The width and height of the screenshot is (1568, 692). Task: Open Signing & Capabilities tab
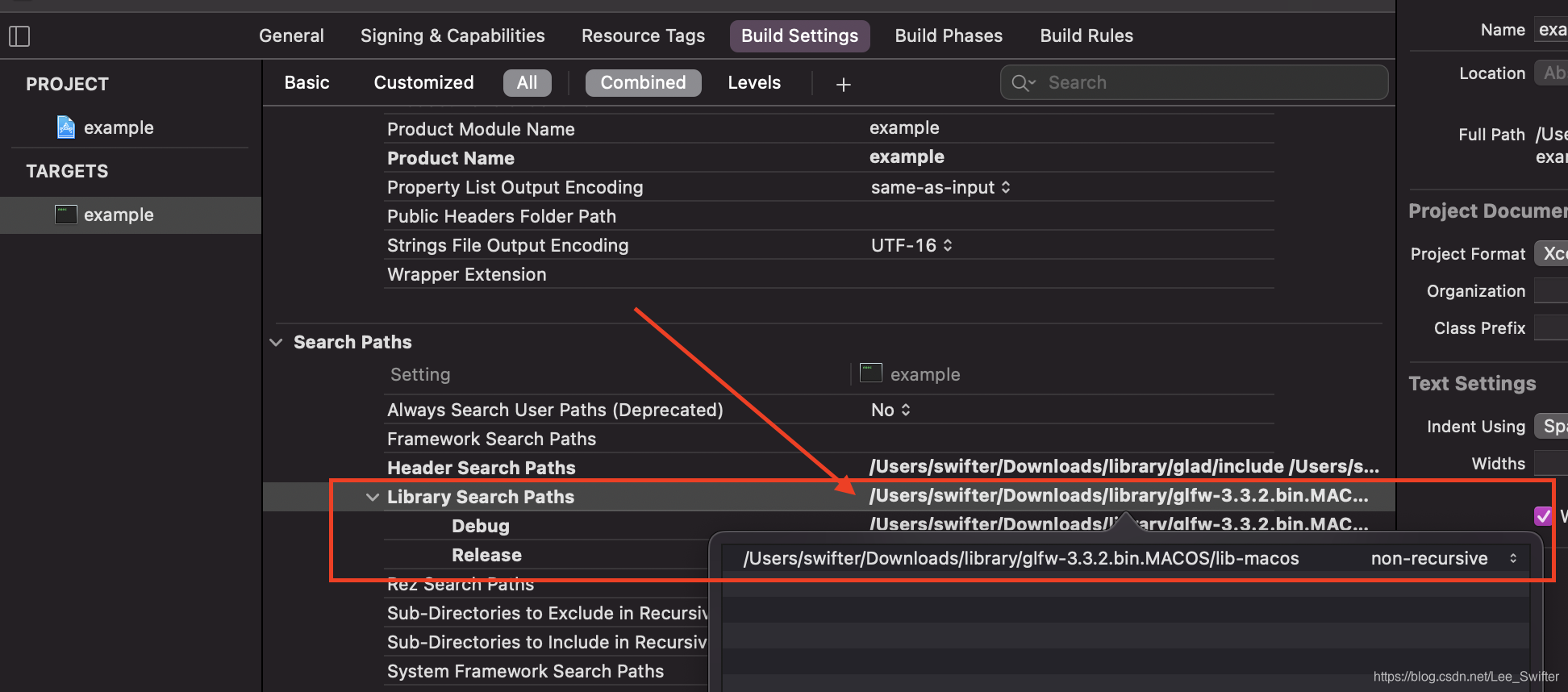click(x=452, y=35)
